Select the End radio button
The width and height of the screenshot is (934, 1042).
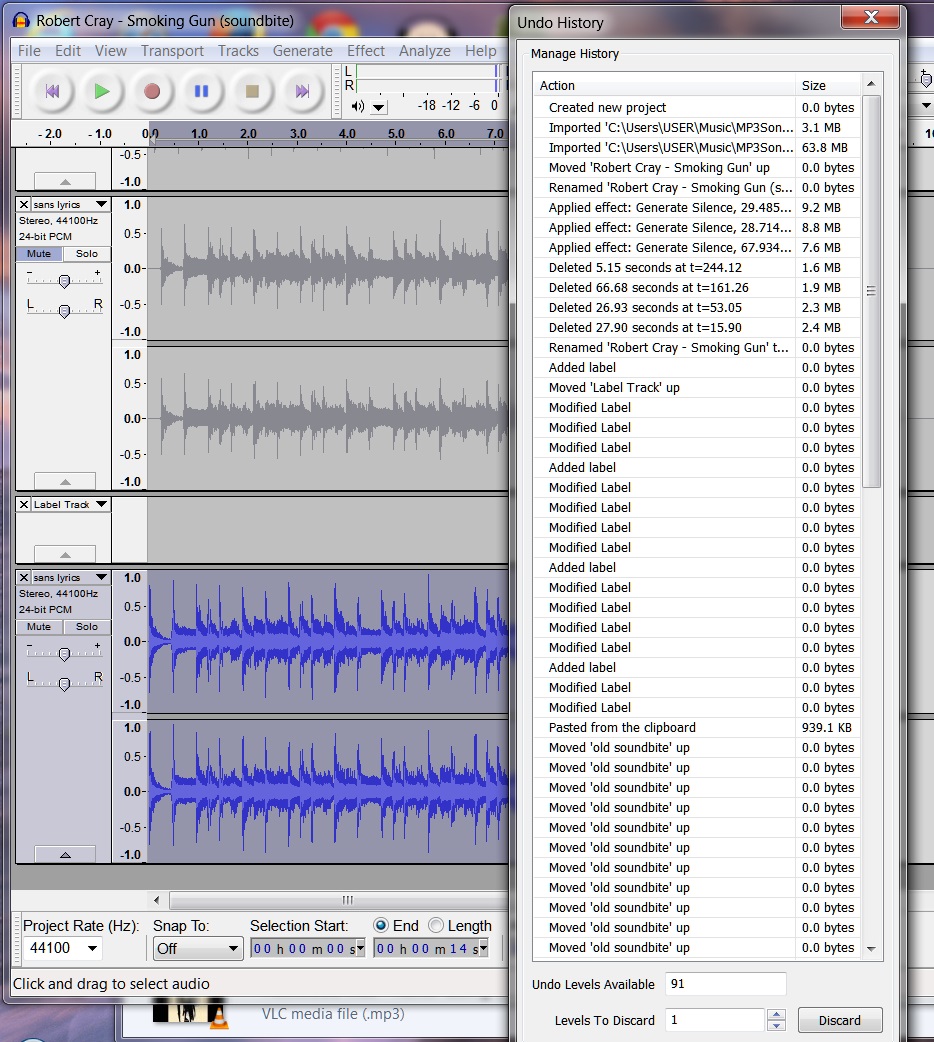pos(381,925)
